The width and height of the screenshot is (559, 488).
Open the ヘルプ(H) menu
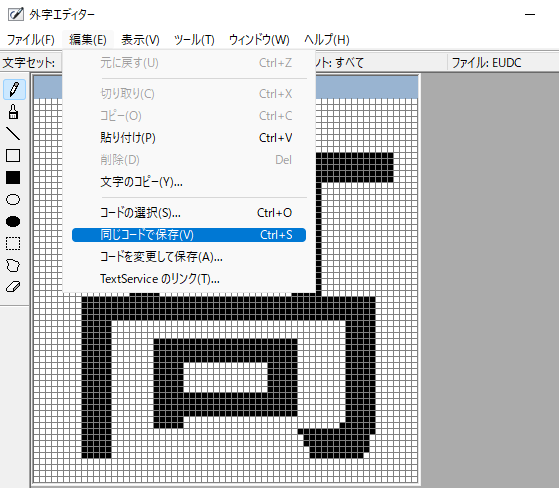tap(327, 40)
